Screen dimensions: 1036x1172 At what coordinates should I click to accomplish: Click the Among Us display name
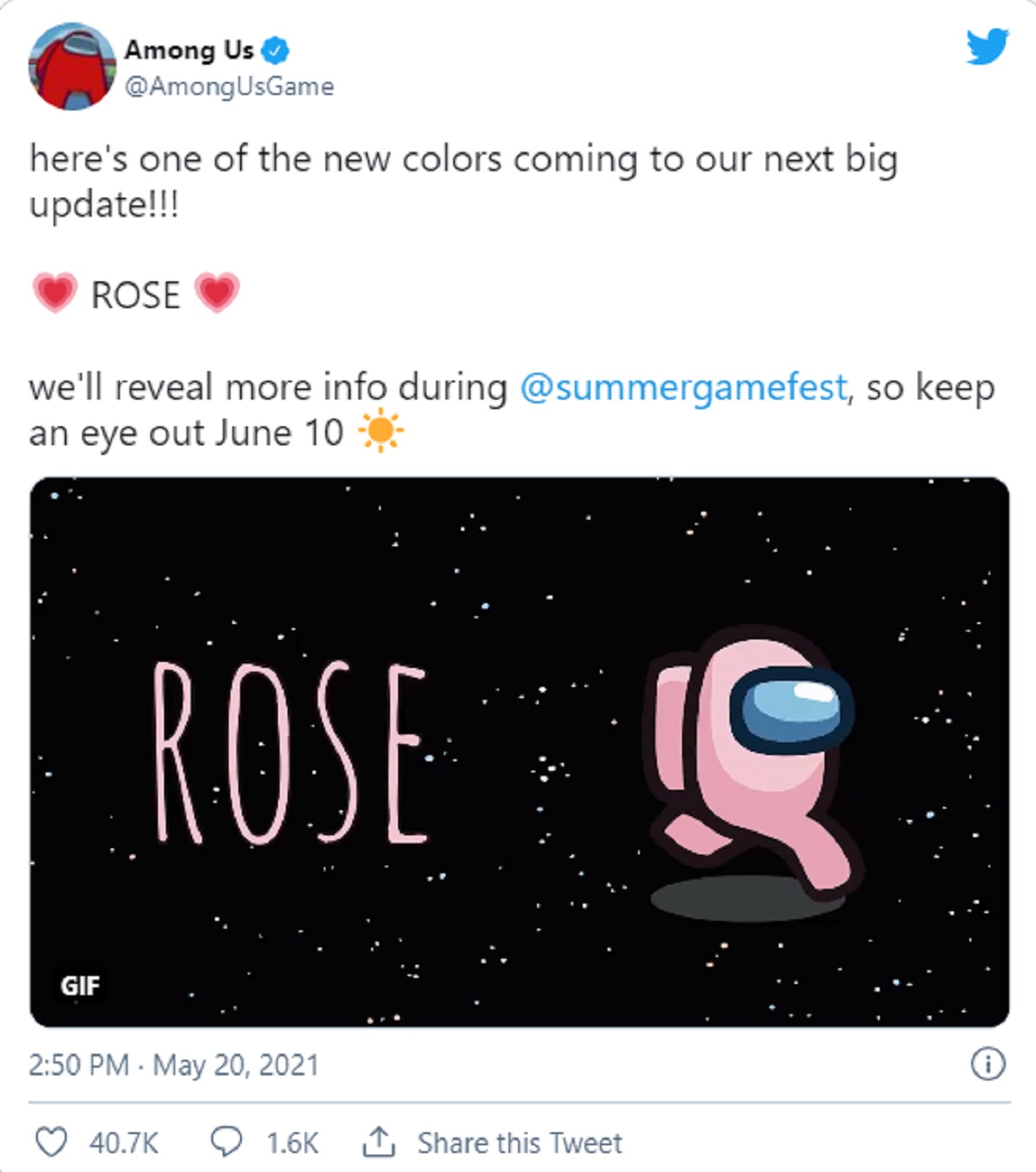pyautogui.click(x=188, y=50)
